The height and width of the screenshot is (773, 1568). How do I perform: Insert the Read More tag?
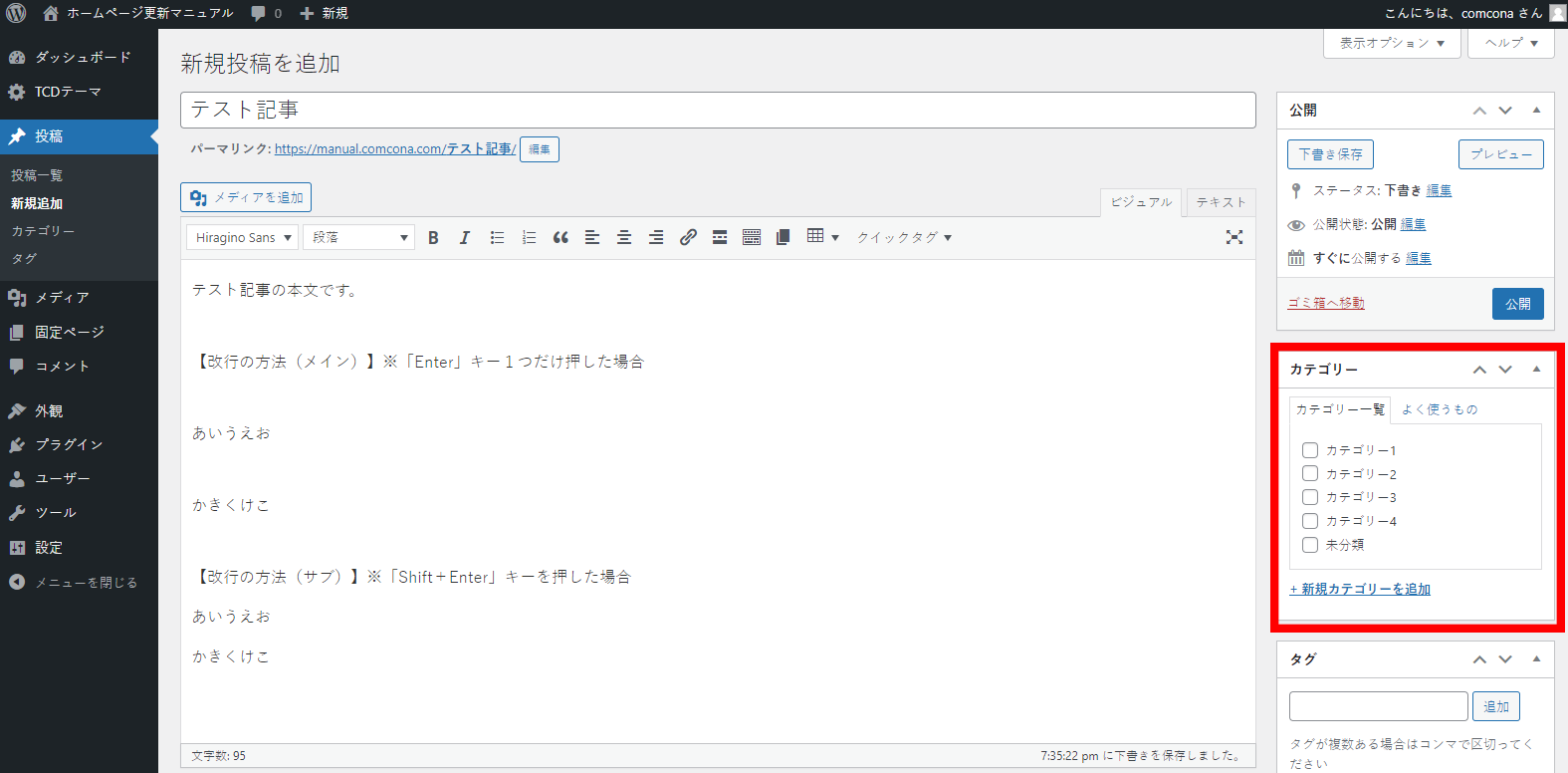point(720,238)
